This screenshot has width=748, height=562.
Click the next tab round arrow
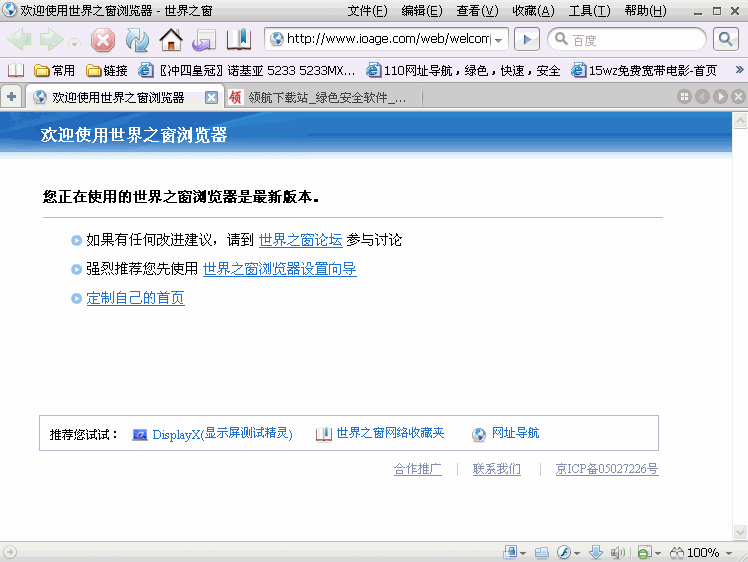[x=720, y=97]
